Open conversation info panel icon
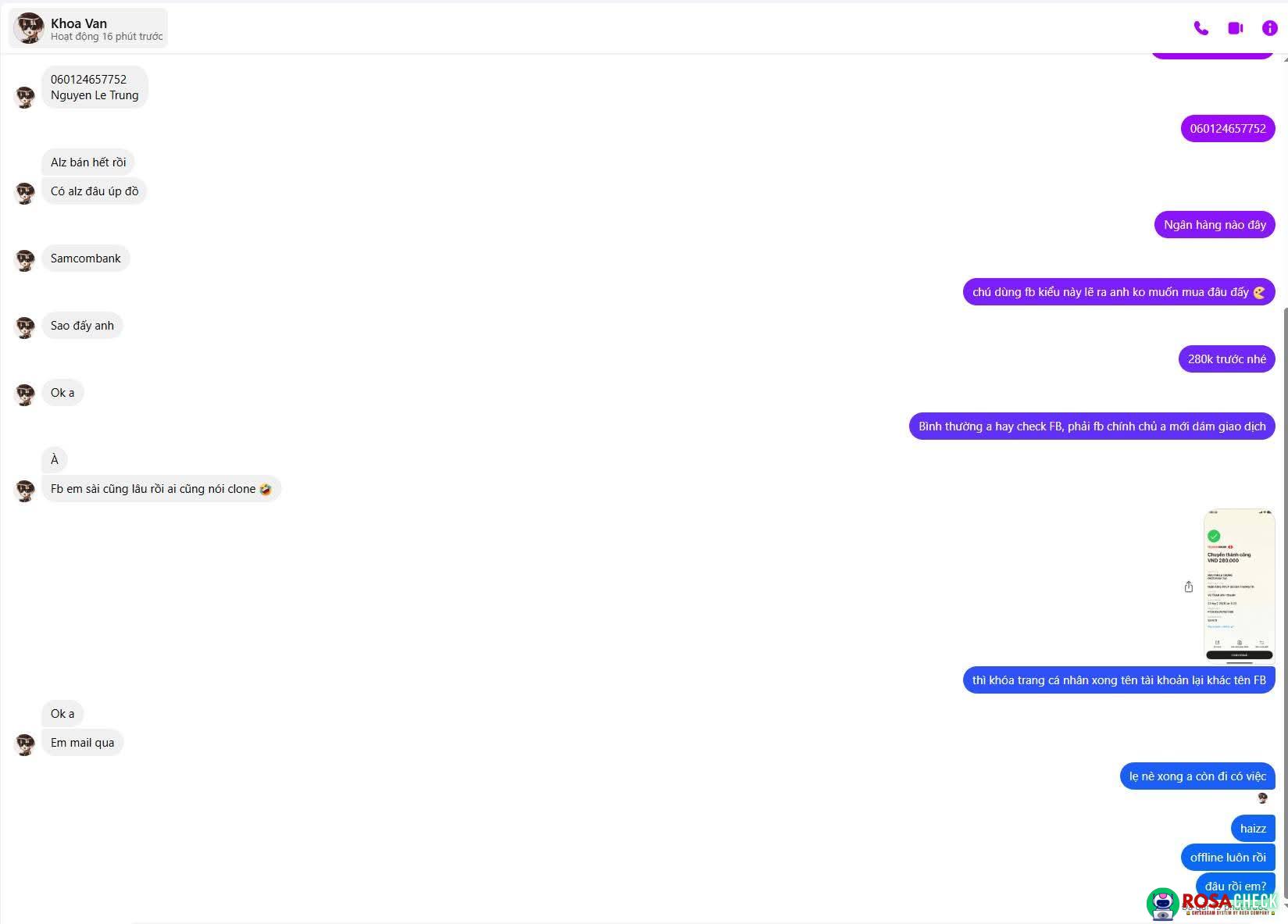This screenshot has height=924, width=1288. [x=1269, y=28]
